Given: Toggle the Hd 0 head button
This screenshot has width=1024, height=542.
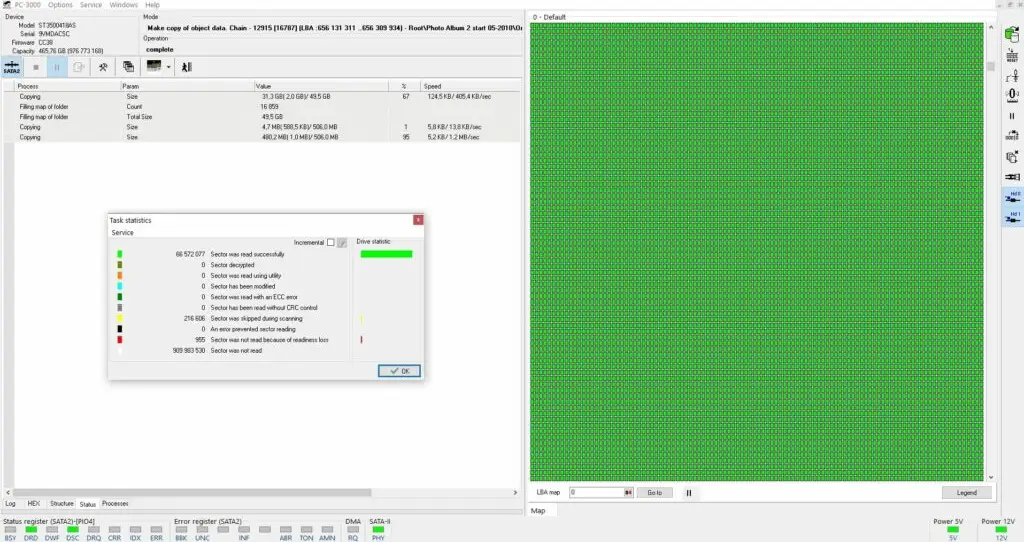Looking at the screenshot, I should coord(1012,197).
